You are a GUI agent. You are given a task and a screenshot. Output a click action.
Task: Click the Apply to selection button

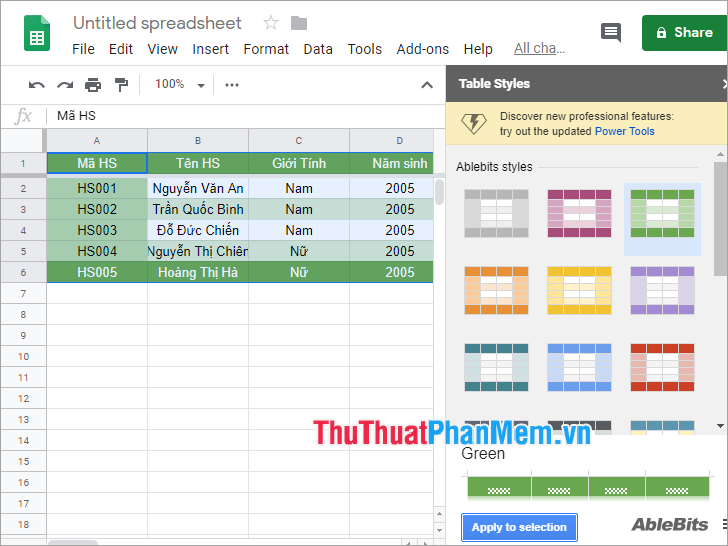click(x=519, y=527)
